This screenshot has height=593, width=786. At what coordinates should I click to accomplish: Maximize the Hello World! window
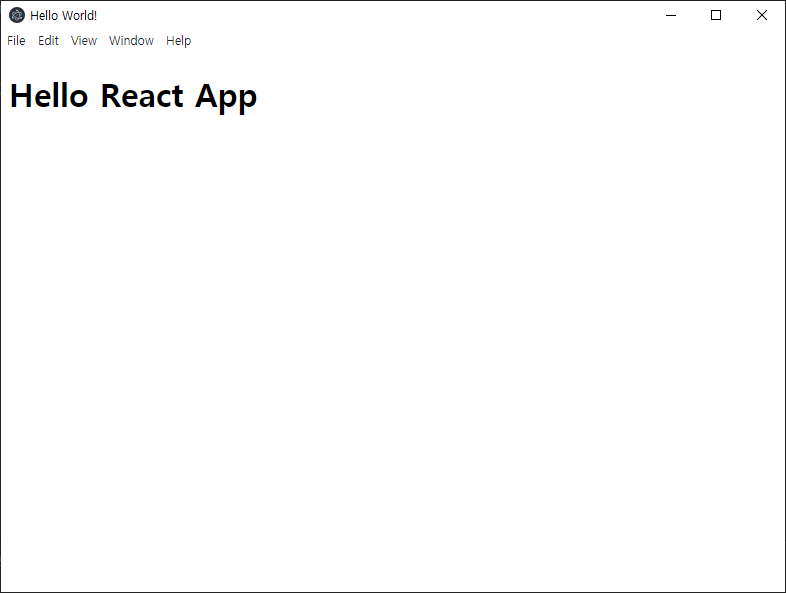pos(716,16)
